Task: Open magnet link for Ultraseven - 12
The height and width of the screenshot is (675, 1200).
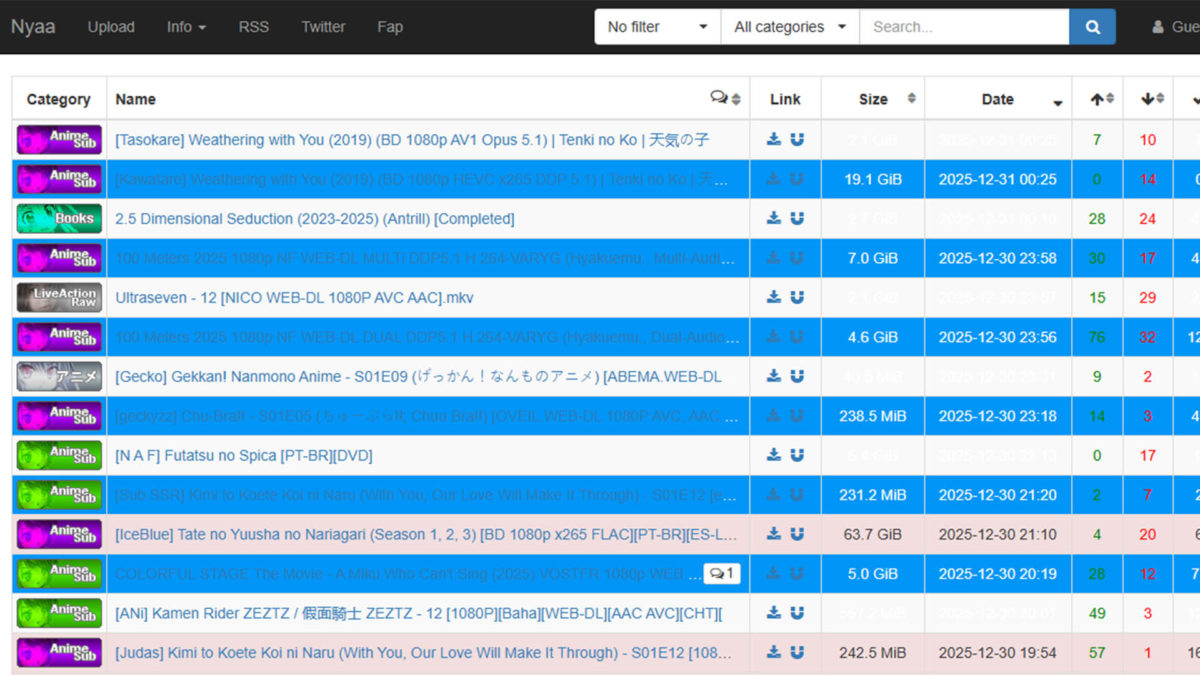Action: click(x=797, y=297)
